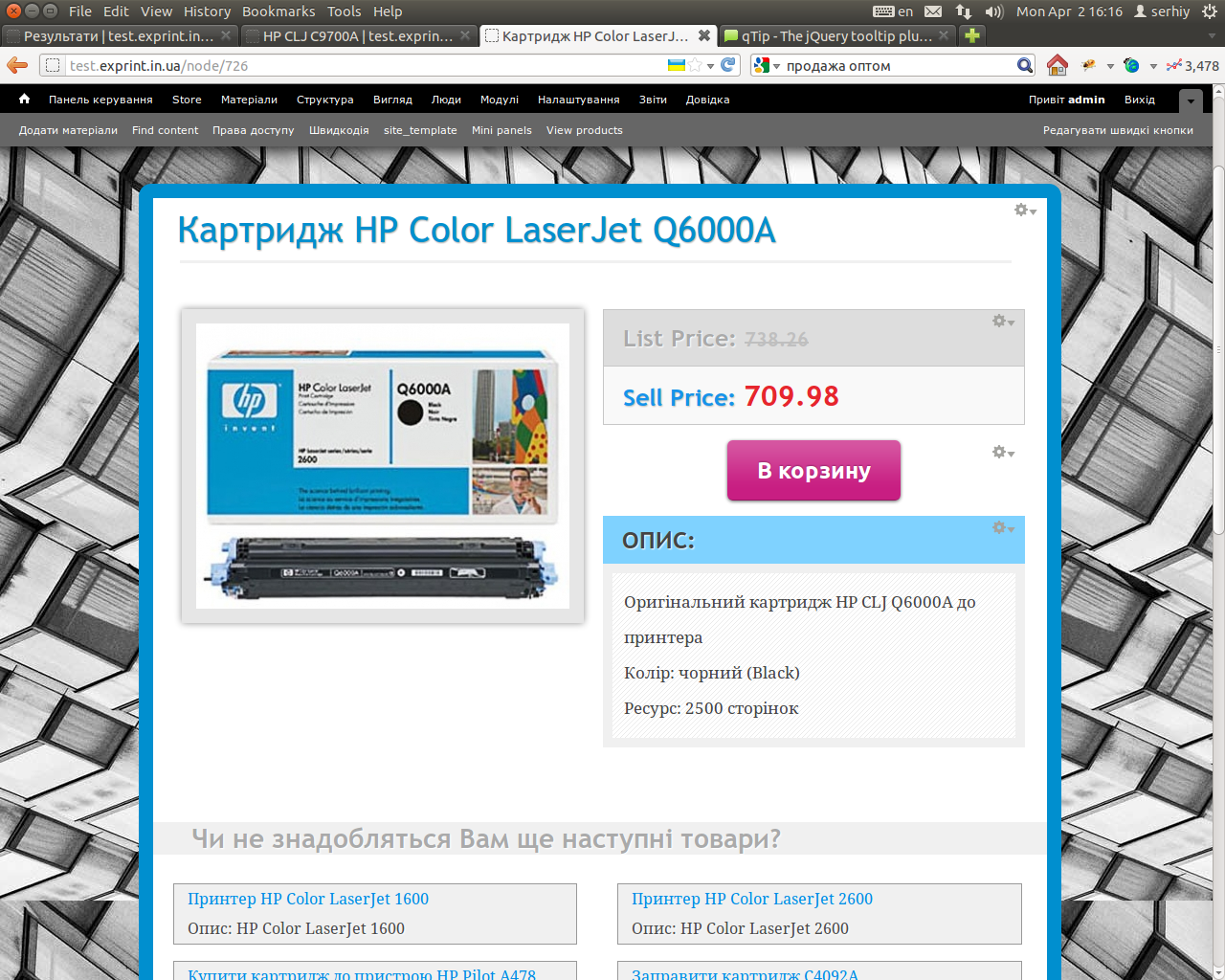Open the Edit menu
This screenshot has height=980, width=1225.
coord(116,11)
